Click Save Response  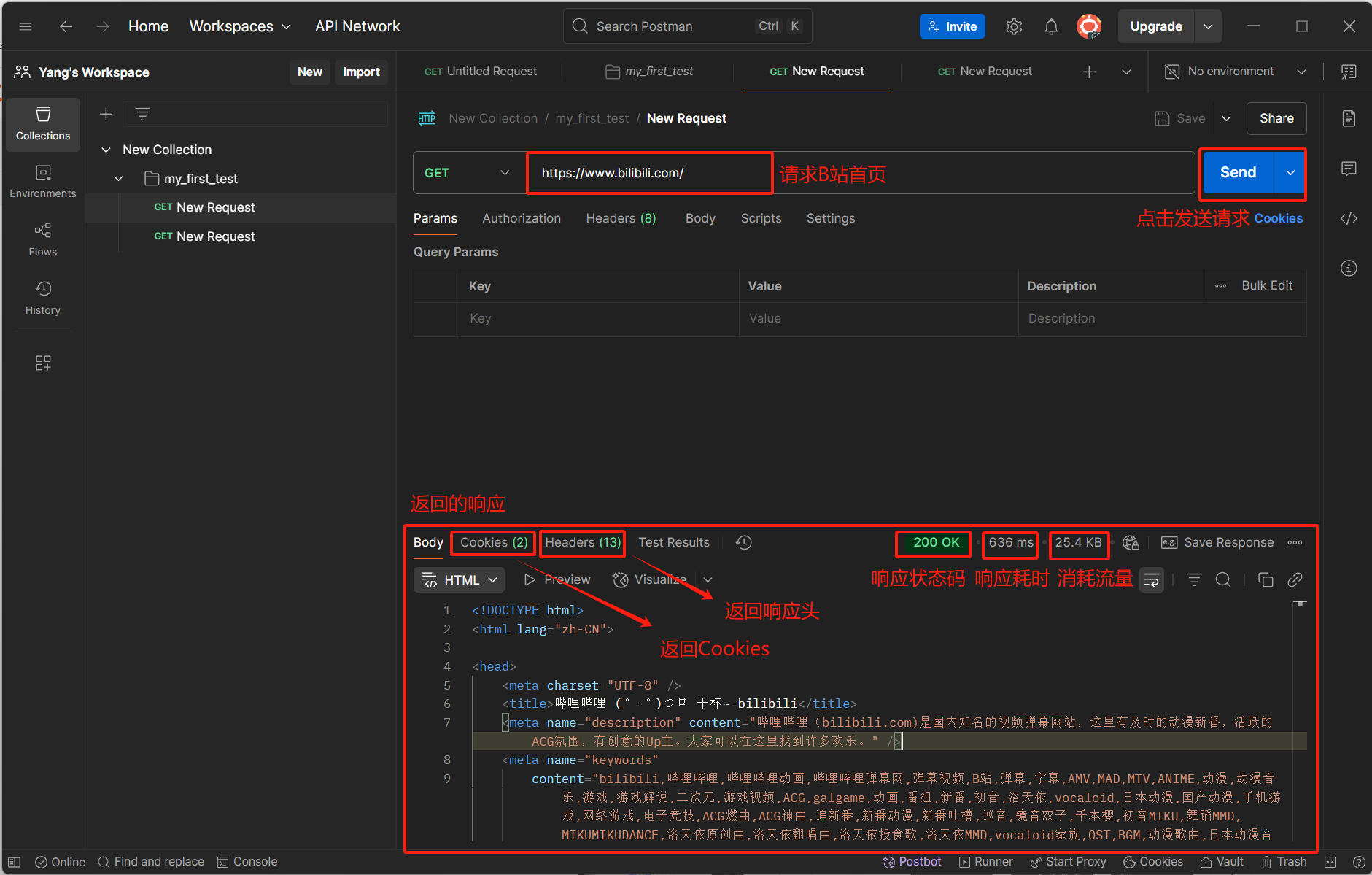click(1217, 542)
